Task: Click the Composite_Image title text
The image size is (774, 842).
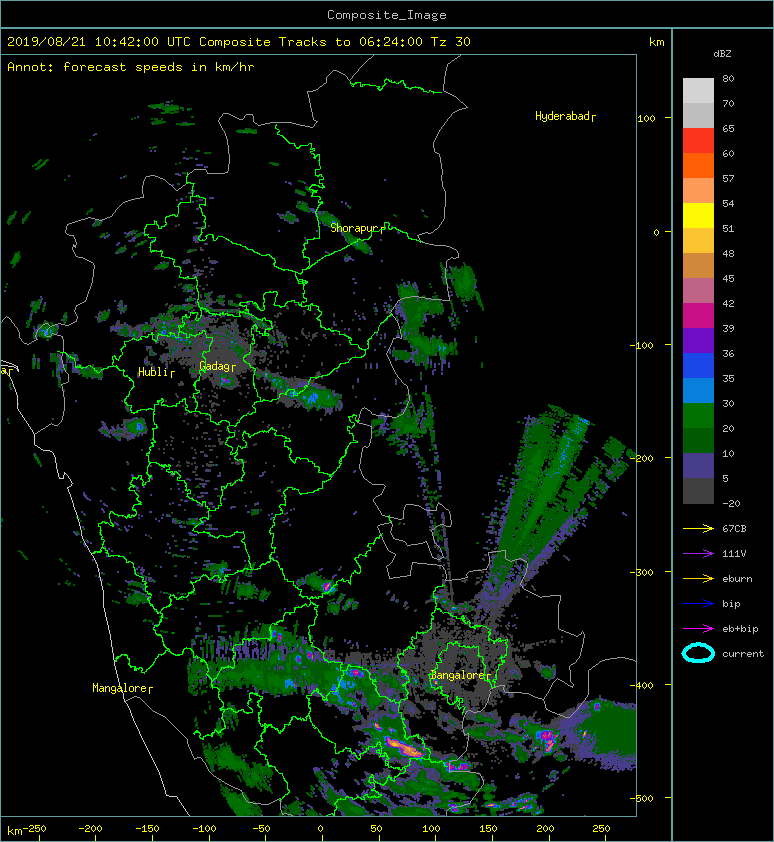Action: [x=387, y=15]
